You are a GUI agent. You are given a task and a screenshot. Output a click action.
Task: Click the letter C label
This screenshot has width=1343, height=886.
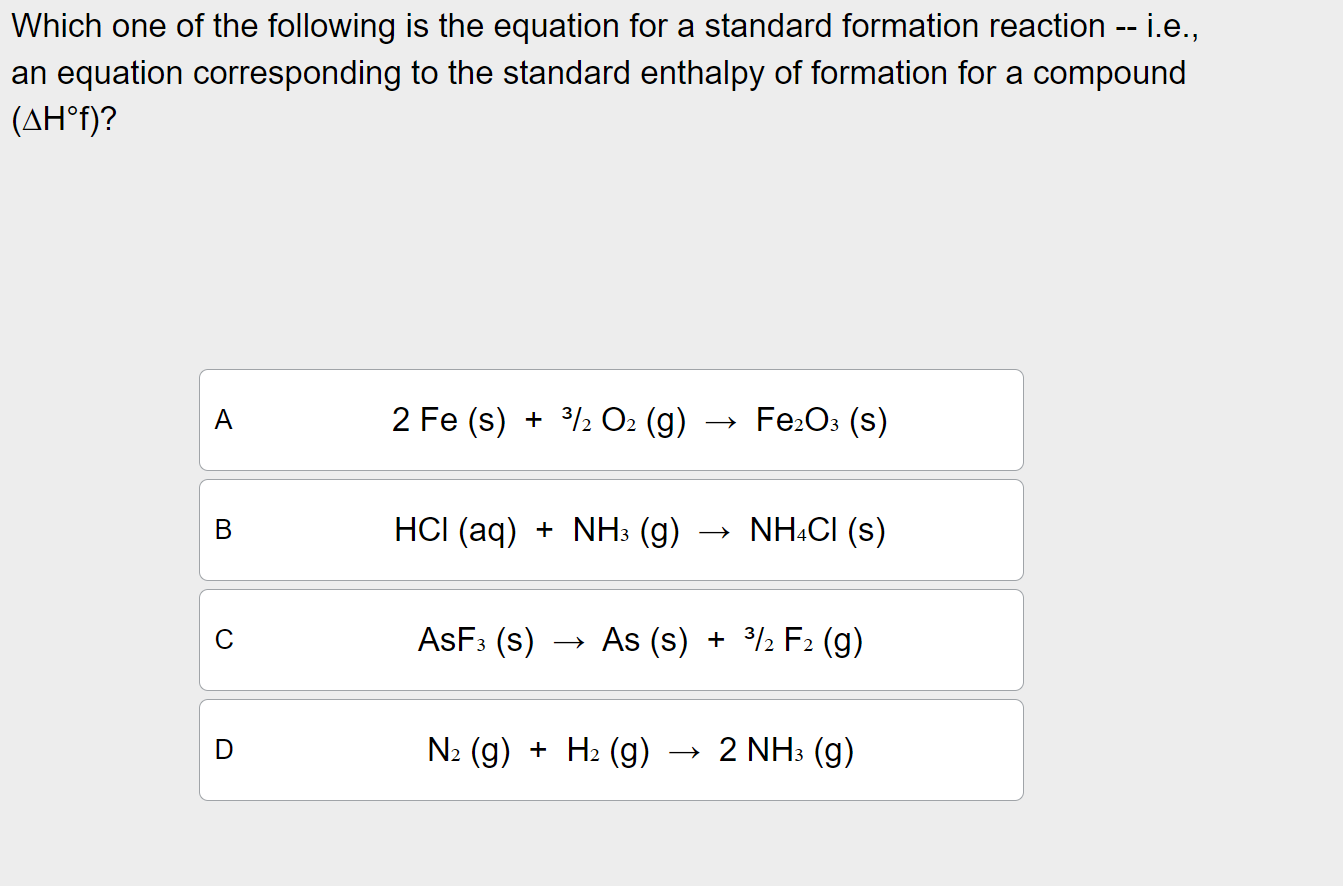coord(224,641)
